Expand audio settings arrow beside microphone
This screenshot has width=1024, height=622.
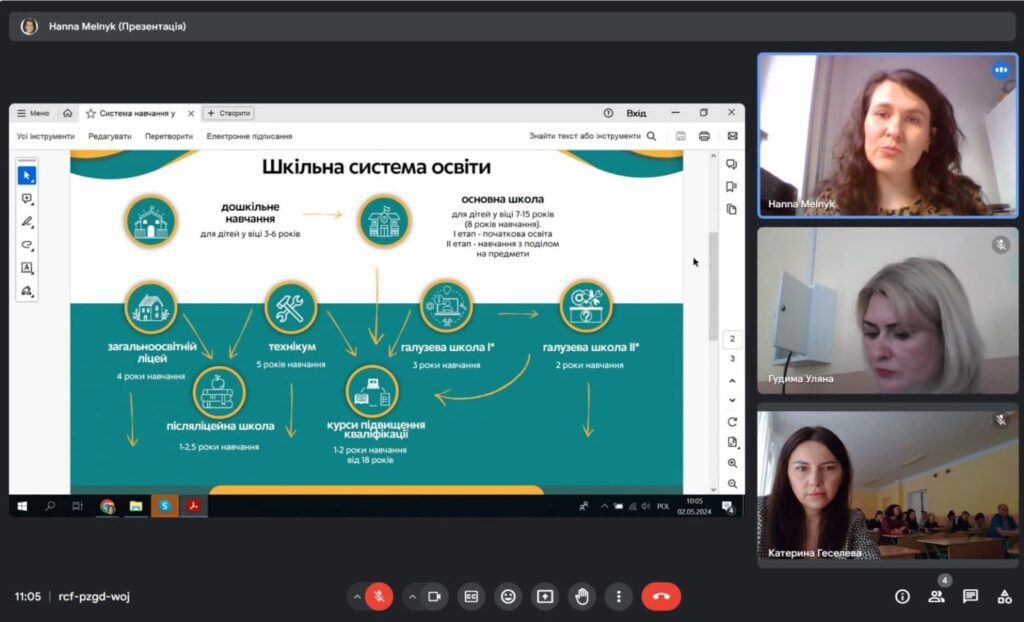(x=356, y=596)
